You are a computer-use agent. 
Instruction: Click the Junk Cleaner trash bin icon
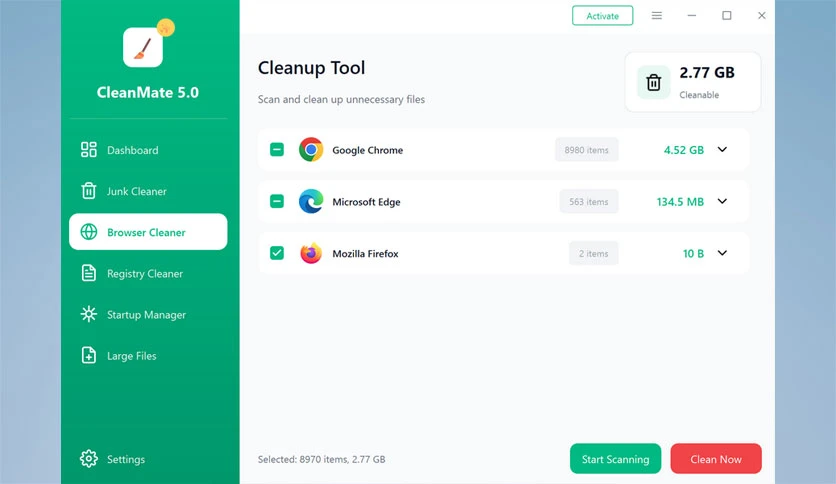(x=89, y=191)
